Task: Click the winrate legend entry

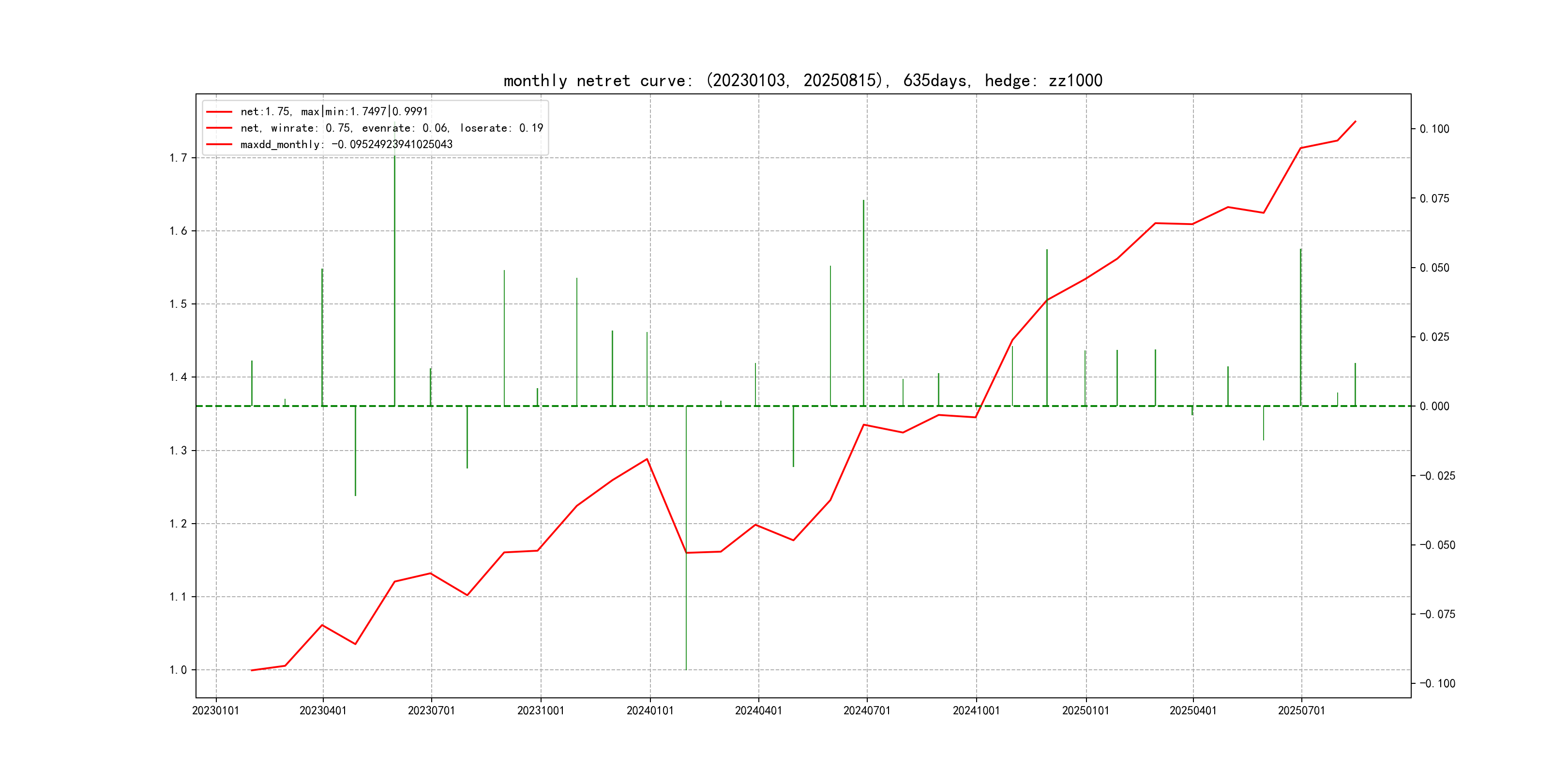Action: 392,128
